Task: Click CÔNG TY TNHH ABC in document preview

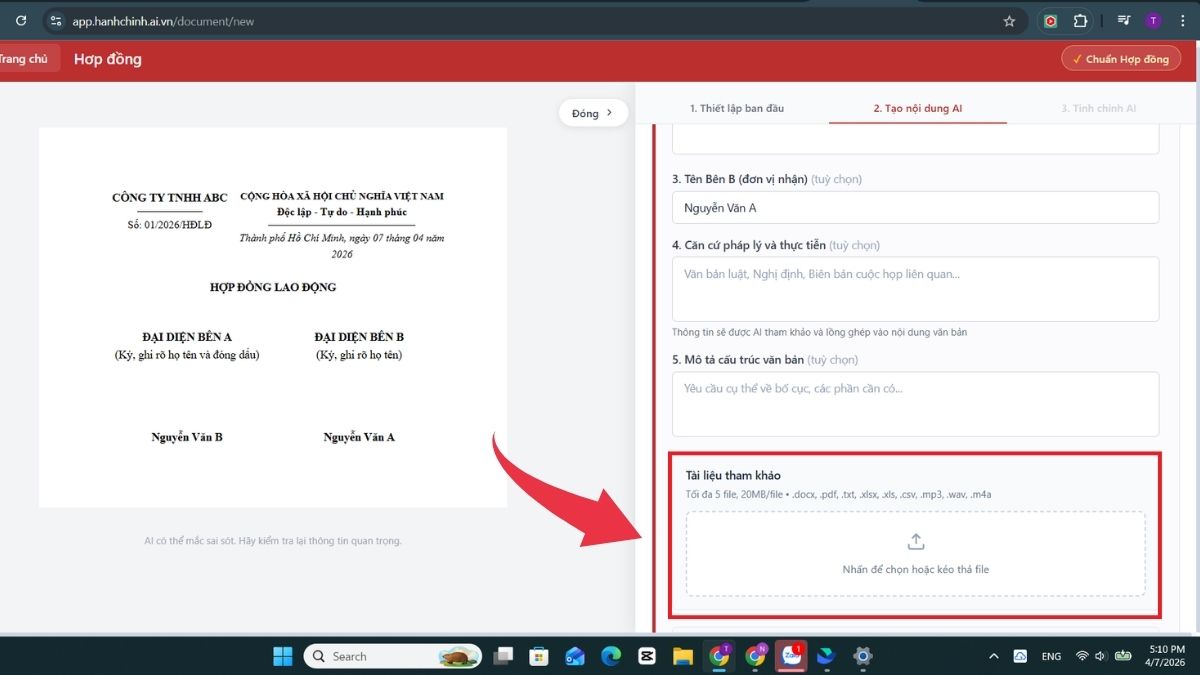Action: coord(170,198)
